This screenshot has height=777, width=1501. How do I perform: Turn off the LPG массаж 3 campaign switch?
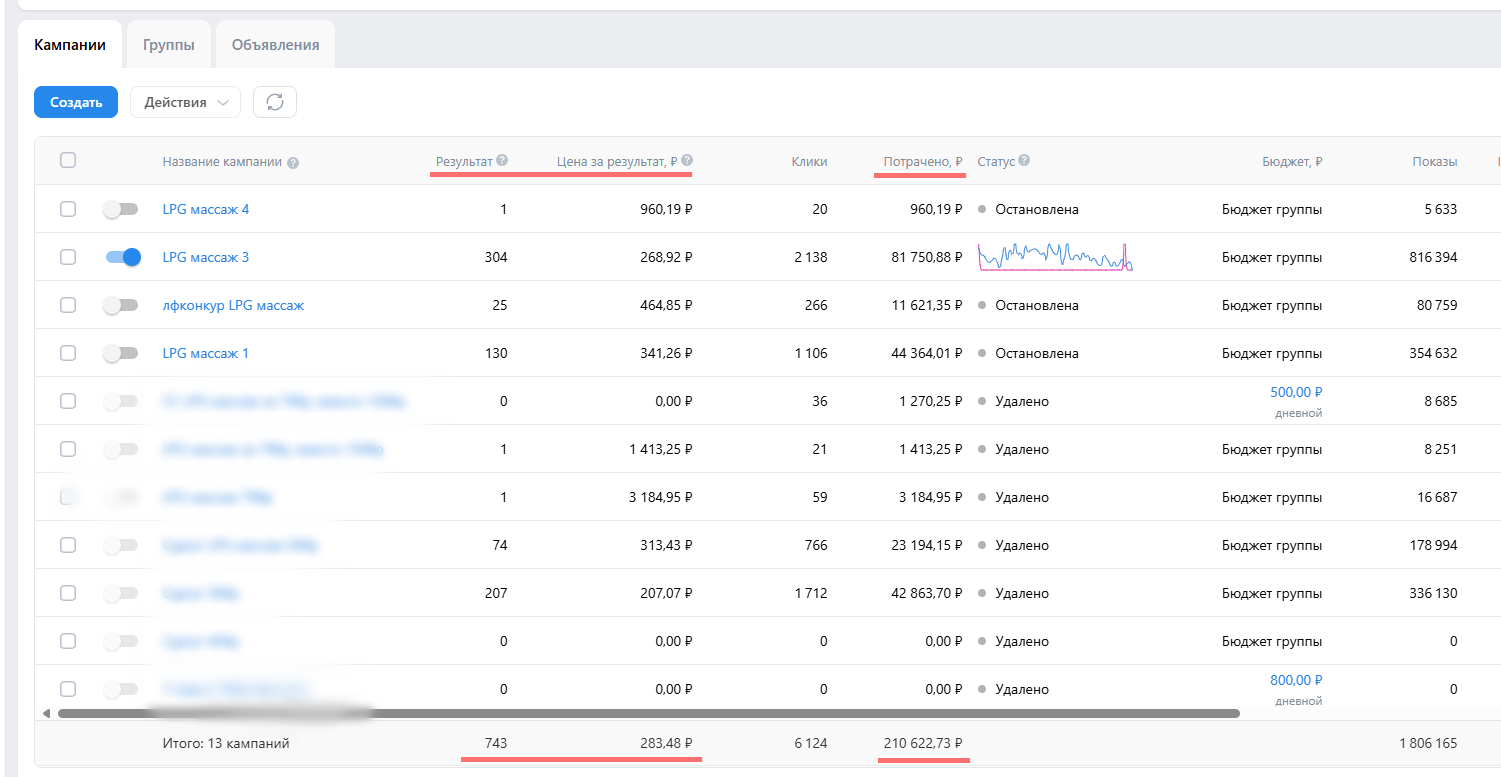pyautogui.click(x=123, y=257)
